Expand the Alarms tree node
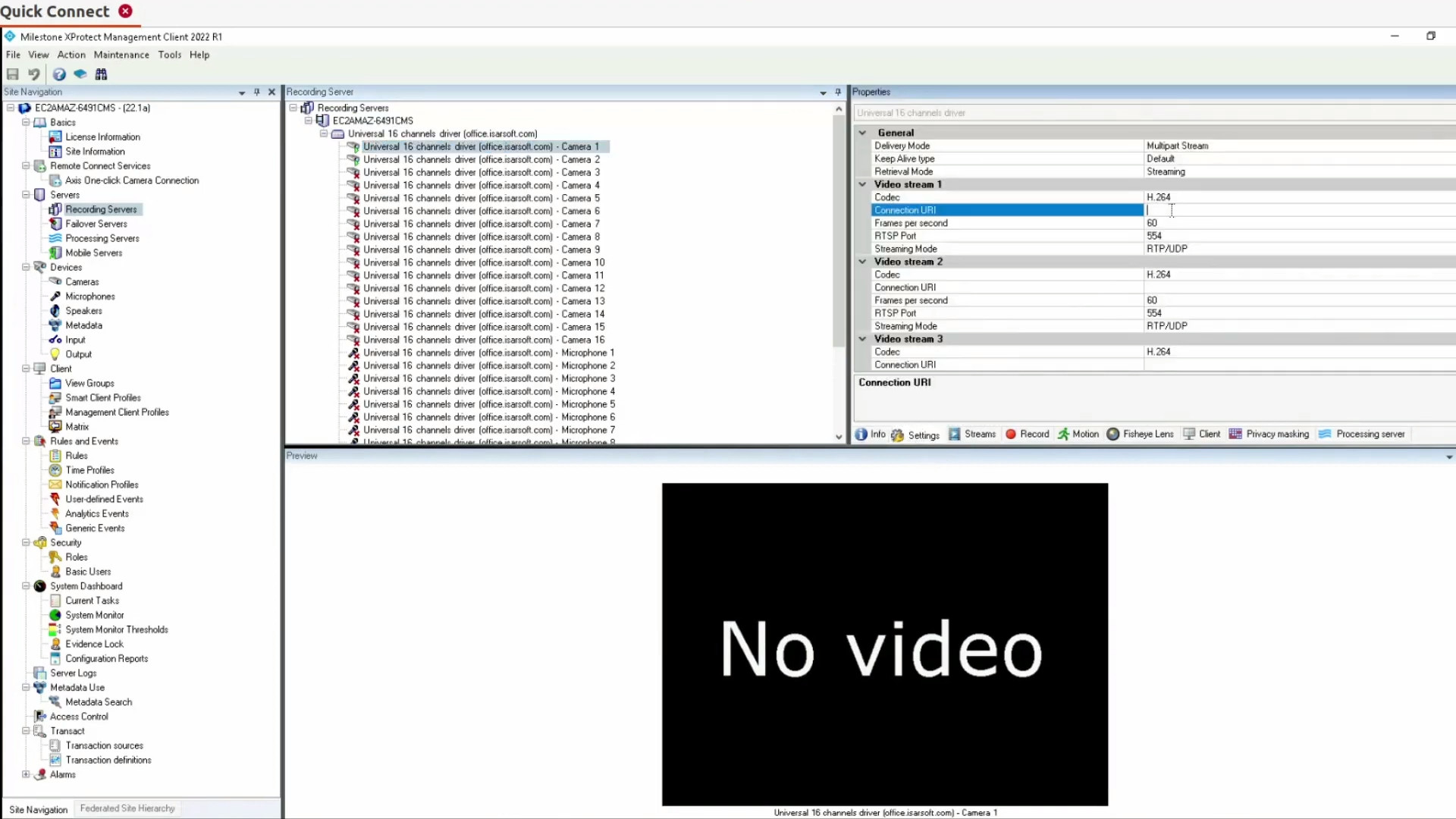Screen dimensions: 1456x819 pyautogui.click(x=25, y=774)
